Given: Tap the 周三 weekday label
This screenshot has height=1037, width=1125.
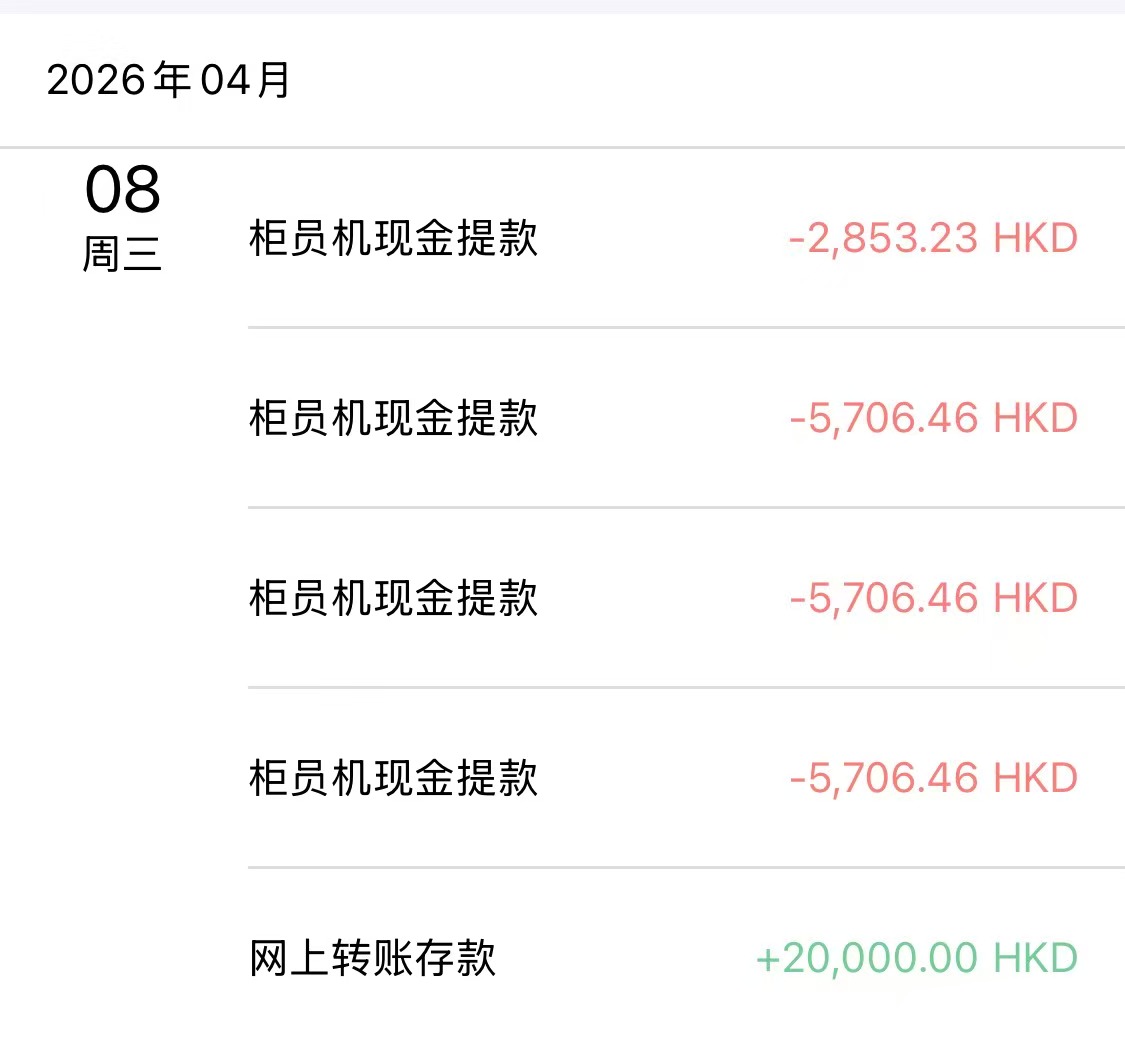Looking at the screenshot, I should 122,256.
